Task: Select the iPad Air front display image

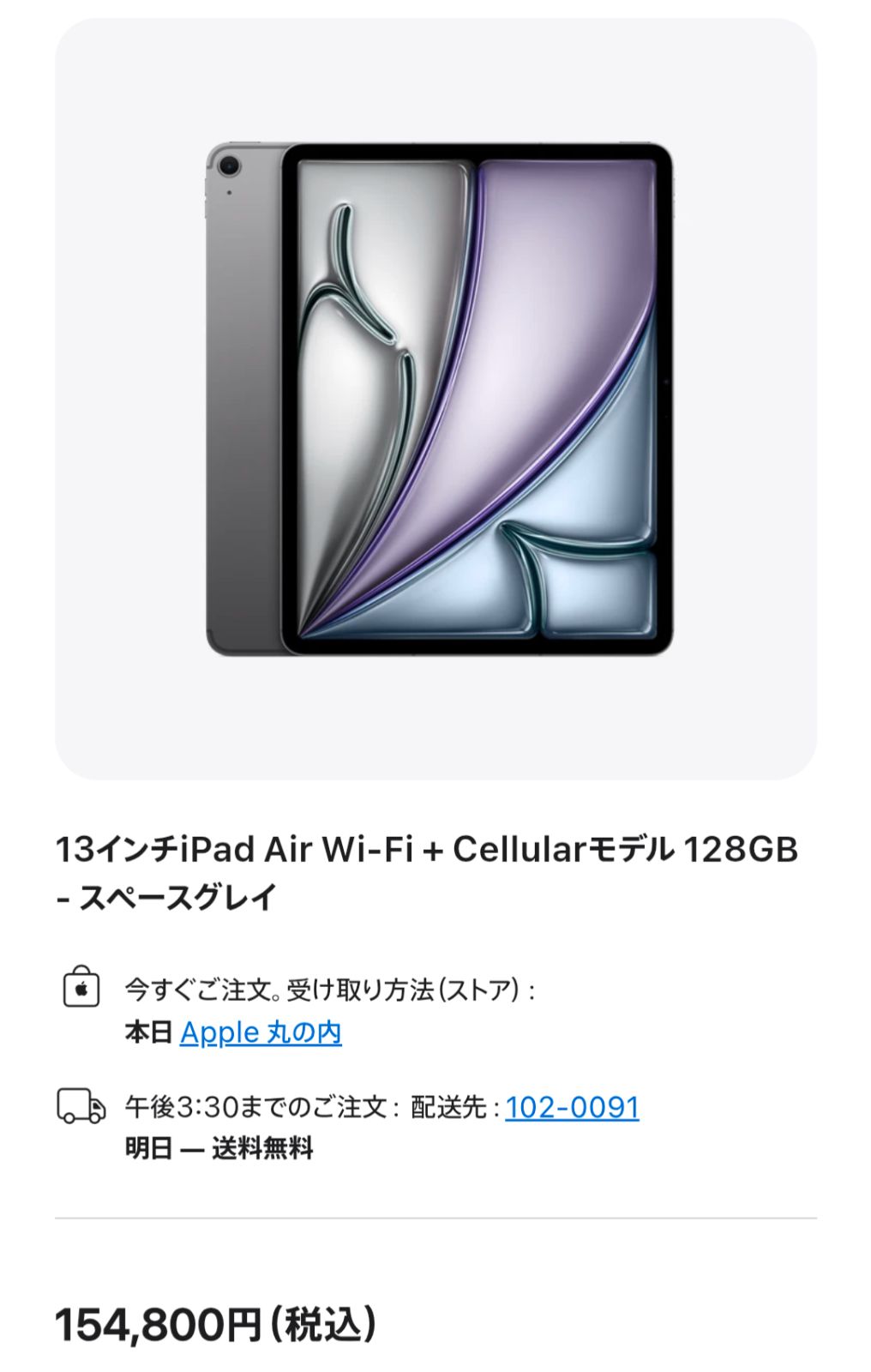Action: tap(478, 400)
